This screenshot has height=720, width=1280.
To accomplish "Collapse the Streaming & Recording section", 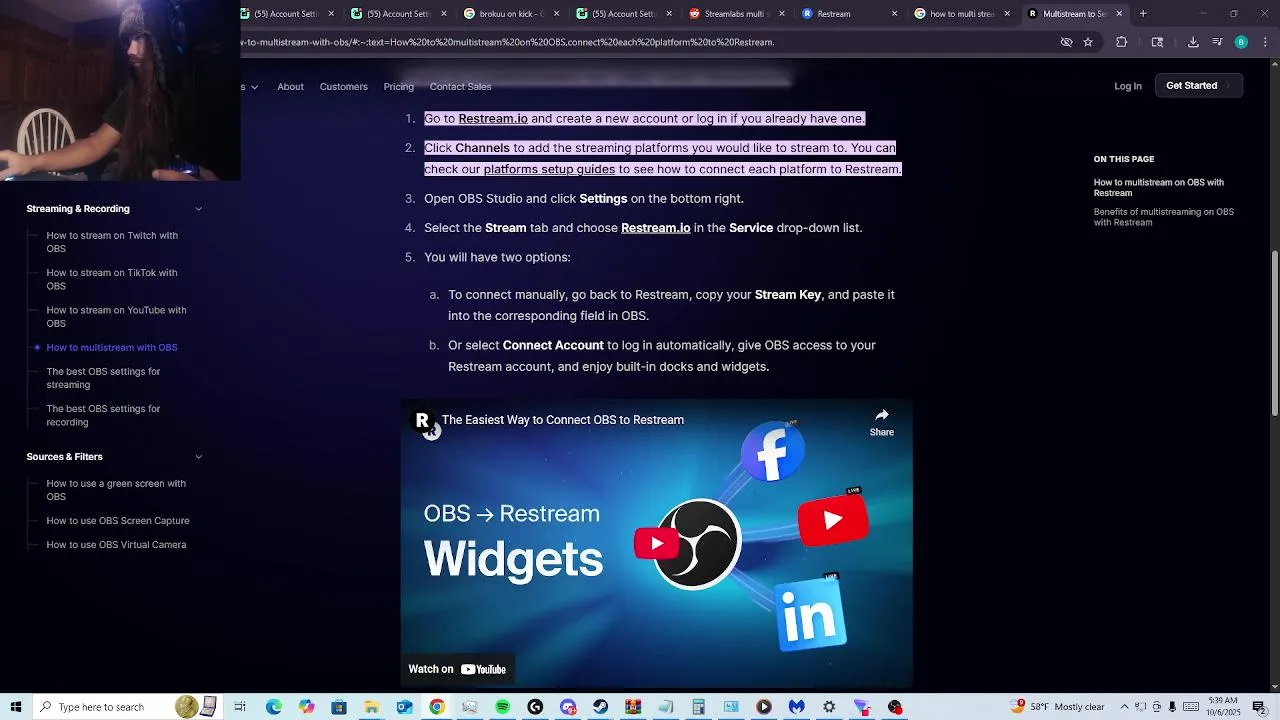I will pyautogui.click(x=198, y=209).
